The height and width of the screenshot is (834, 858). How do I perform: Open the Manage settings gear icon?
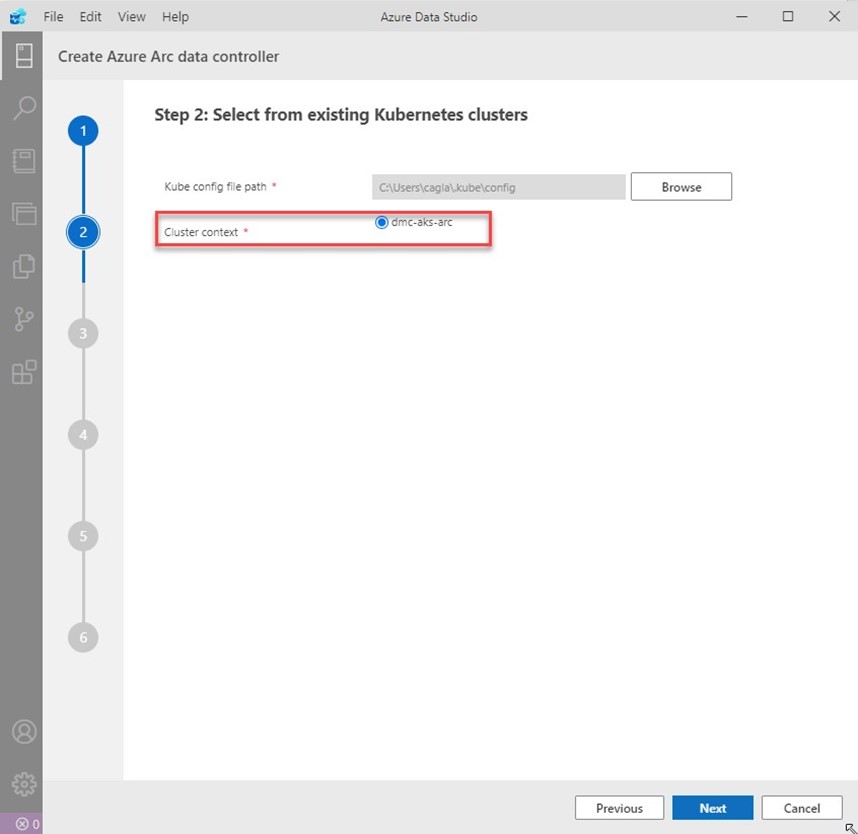(x=23, y=784)
